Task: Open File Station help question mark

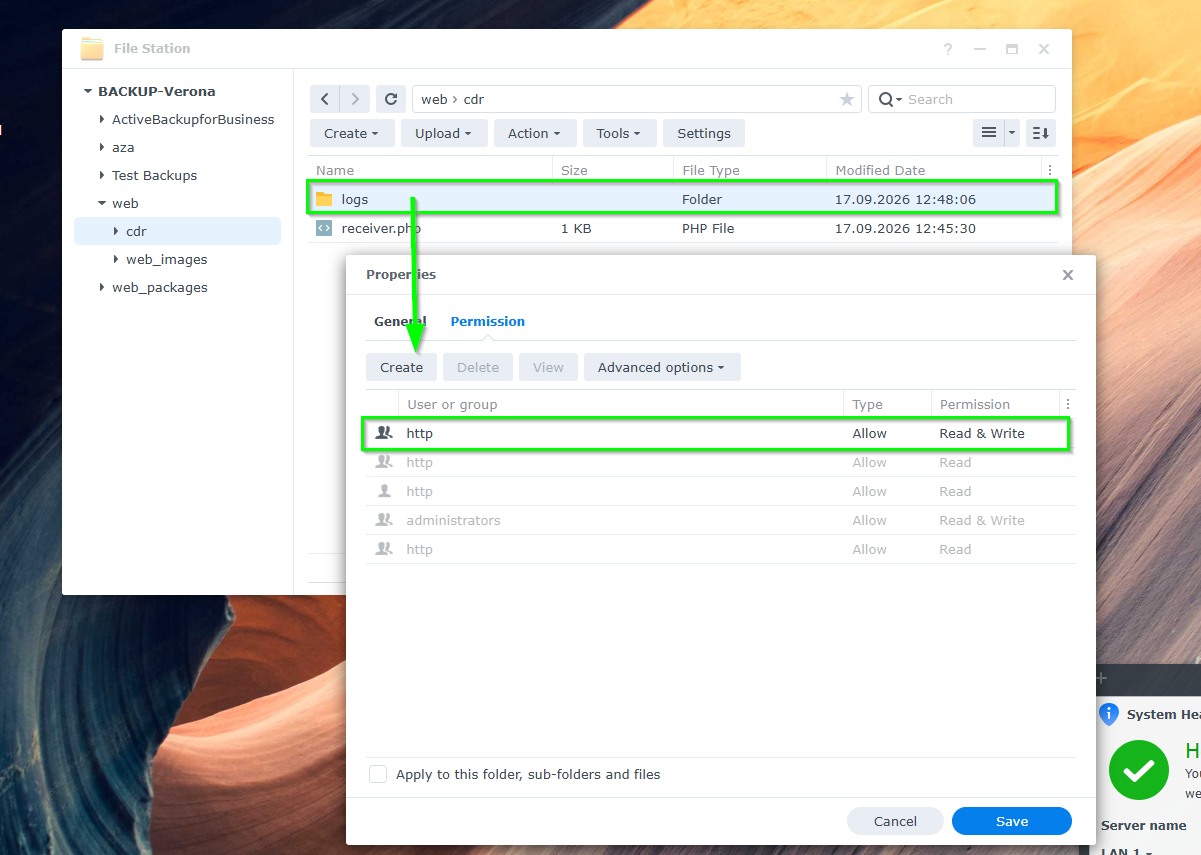Action: [948, 49]
